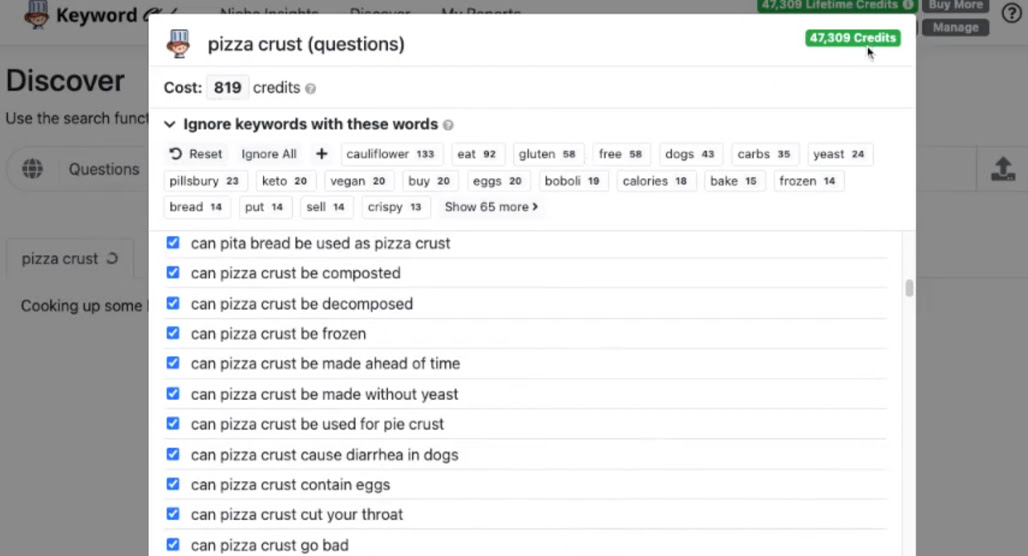
Task: Ignore the word pillsbury 23
Action: 204,181
